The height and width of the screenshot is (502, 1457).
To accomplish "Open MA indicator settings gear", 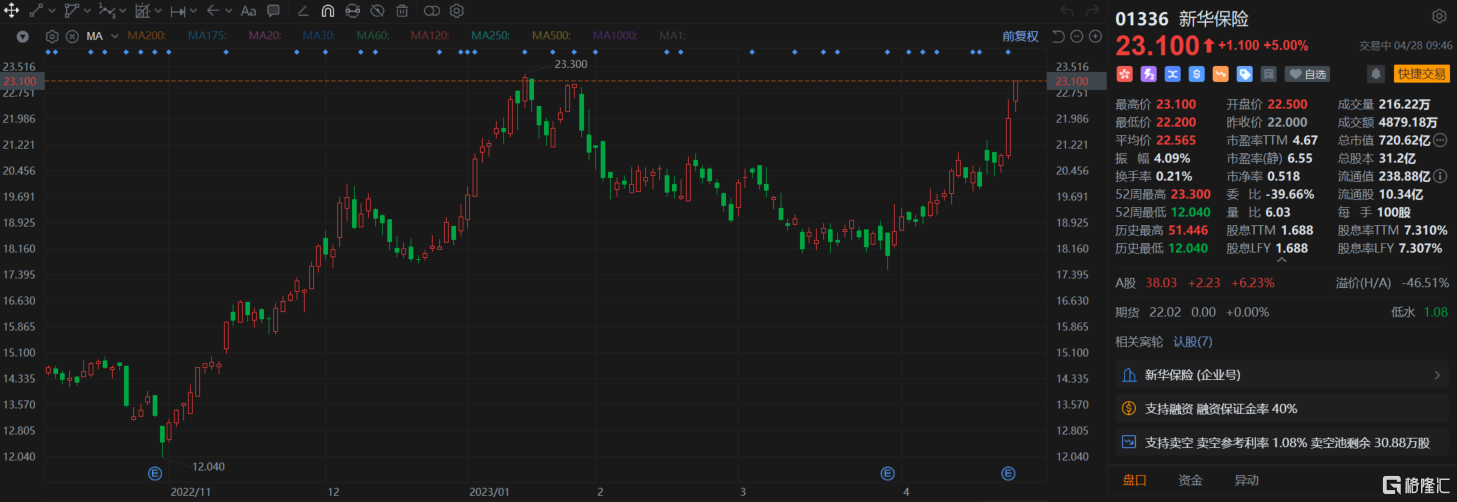I will point(52,36).
